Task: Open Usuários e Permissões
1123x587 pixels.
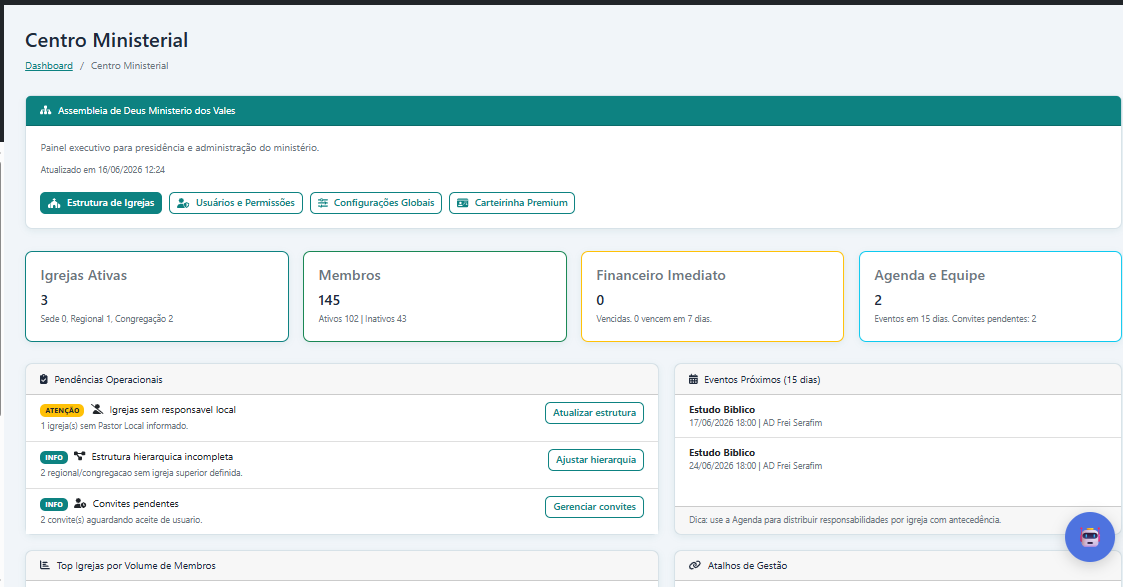Action: click(x=236, y=203)
